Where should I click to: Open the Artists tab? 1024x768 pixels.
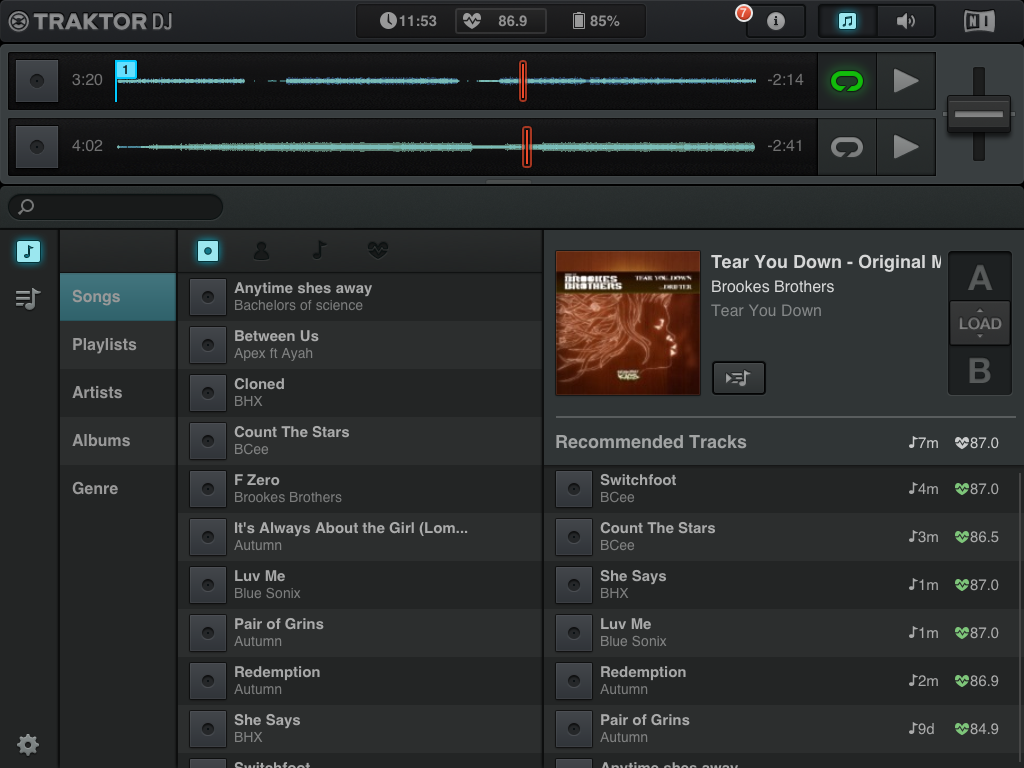pos(118,392)
